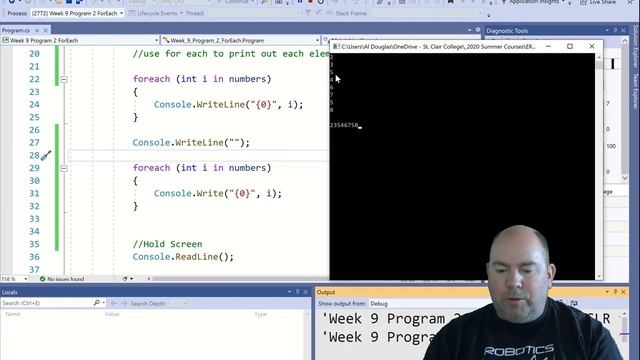Open the Stack Frame dropdown
640x360 pixels.
426,13
